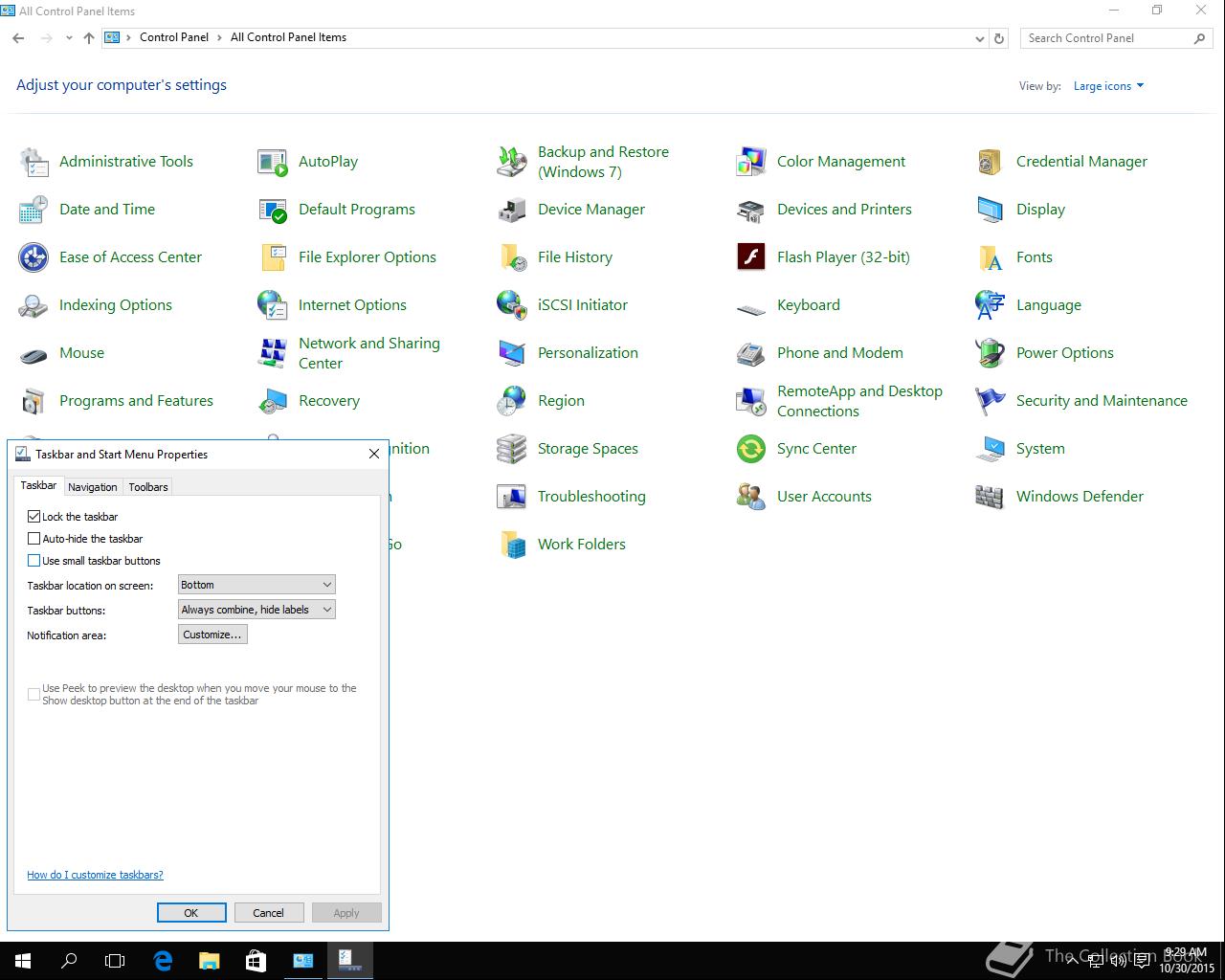
Task: Refresh the Control Panel view
Action: click(999, 38)
